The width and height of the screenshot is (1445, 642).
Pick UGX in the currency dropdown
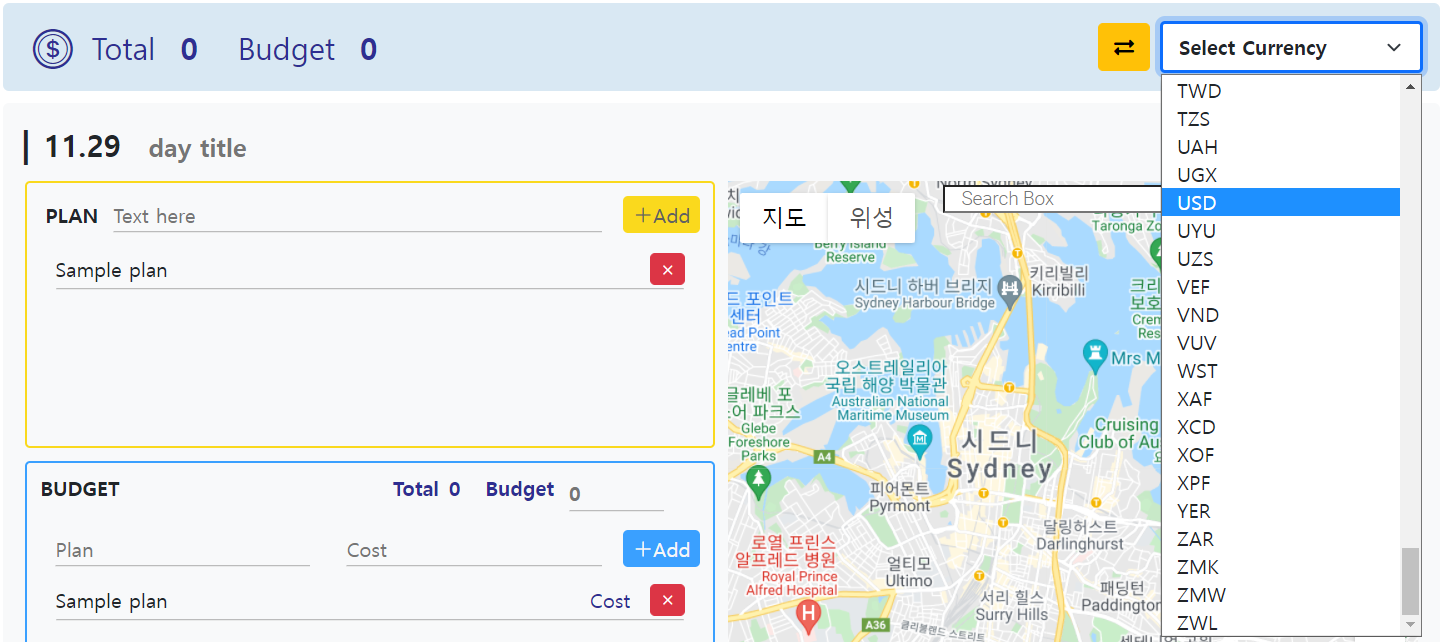[1281, 174]
